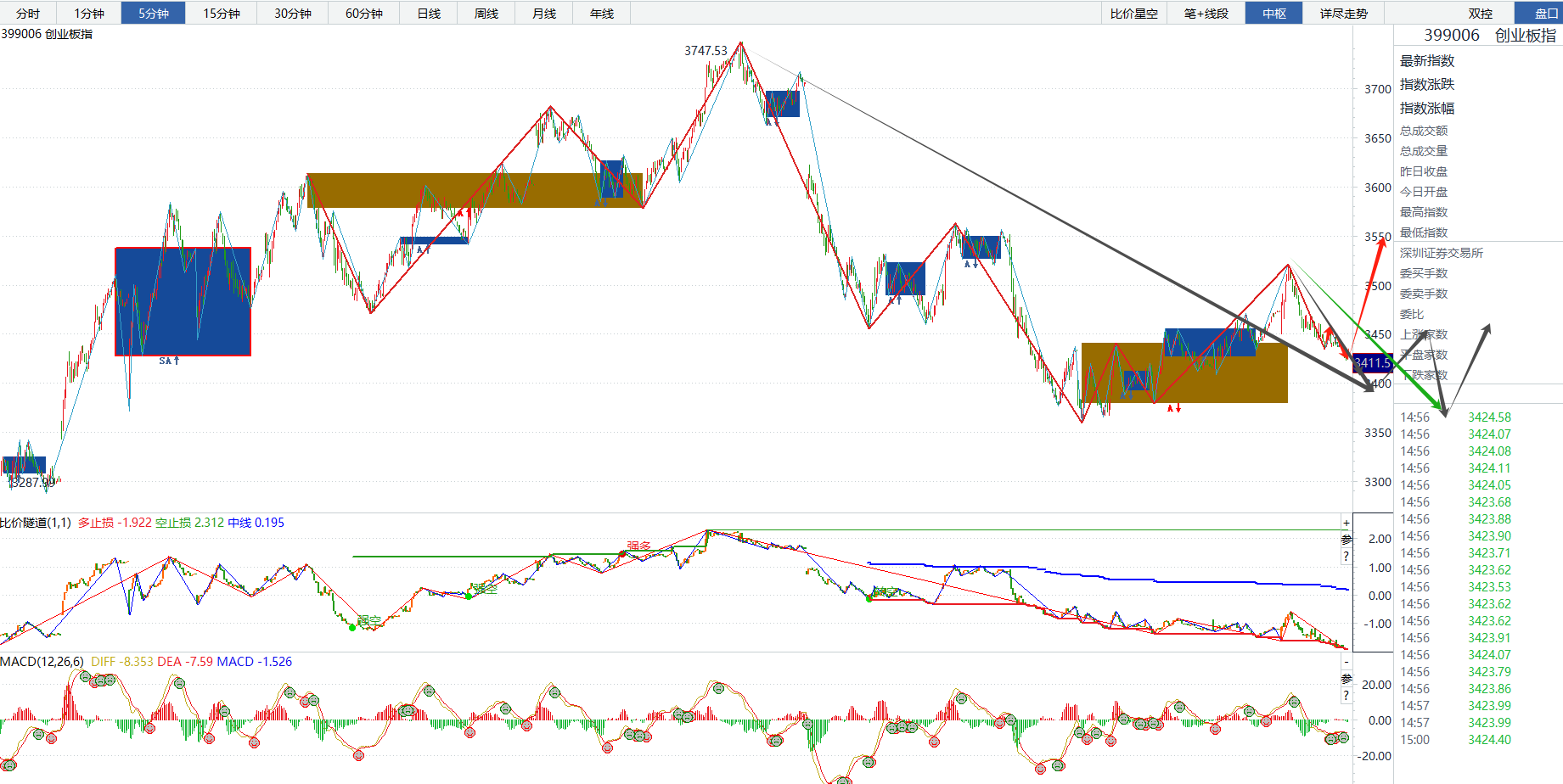This screenshot has width=1563, height=784.
Task: Select the 5分钟 period tab
Action: [154, 13]
